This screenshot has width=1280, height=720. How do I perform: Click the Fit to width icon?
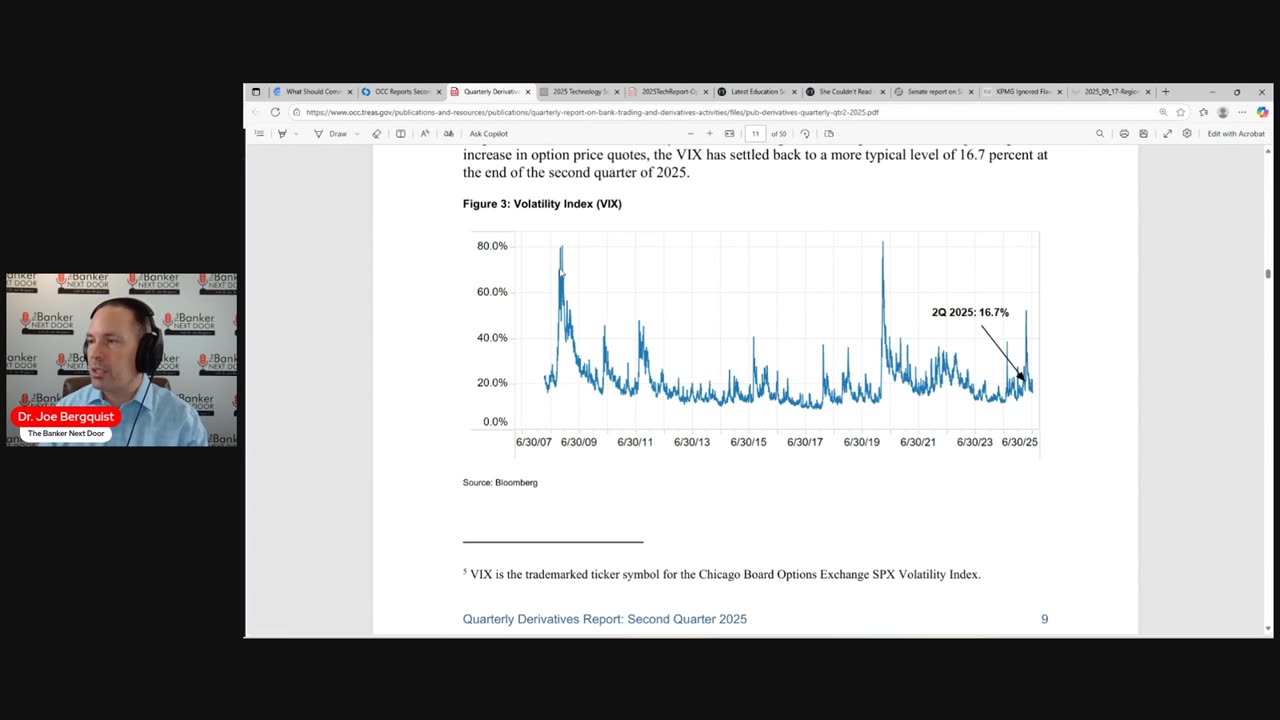pyautogui.click(x=730, y=133)
